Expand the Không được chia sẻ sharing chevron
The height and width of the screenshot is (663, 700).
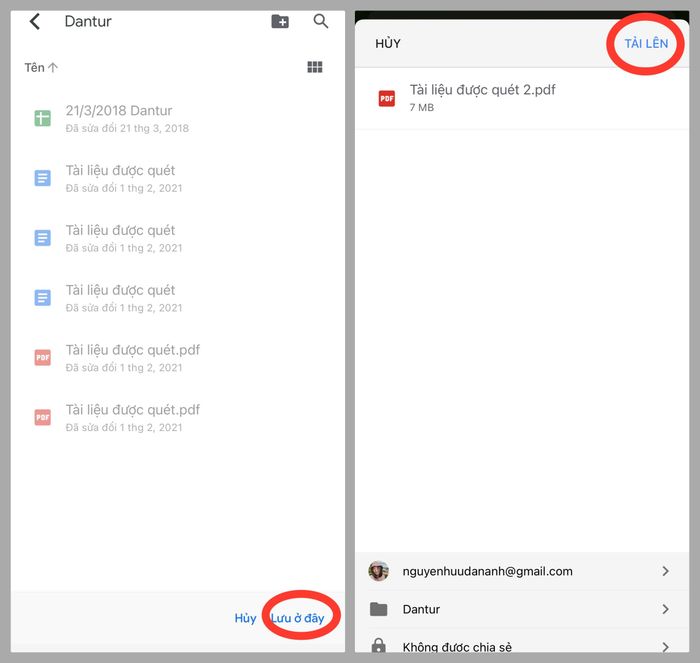666,646
